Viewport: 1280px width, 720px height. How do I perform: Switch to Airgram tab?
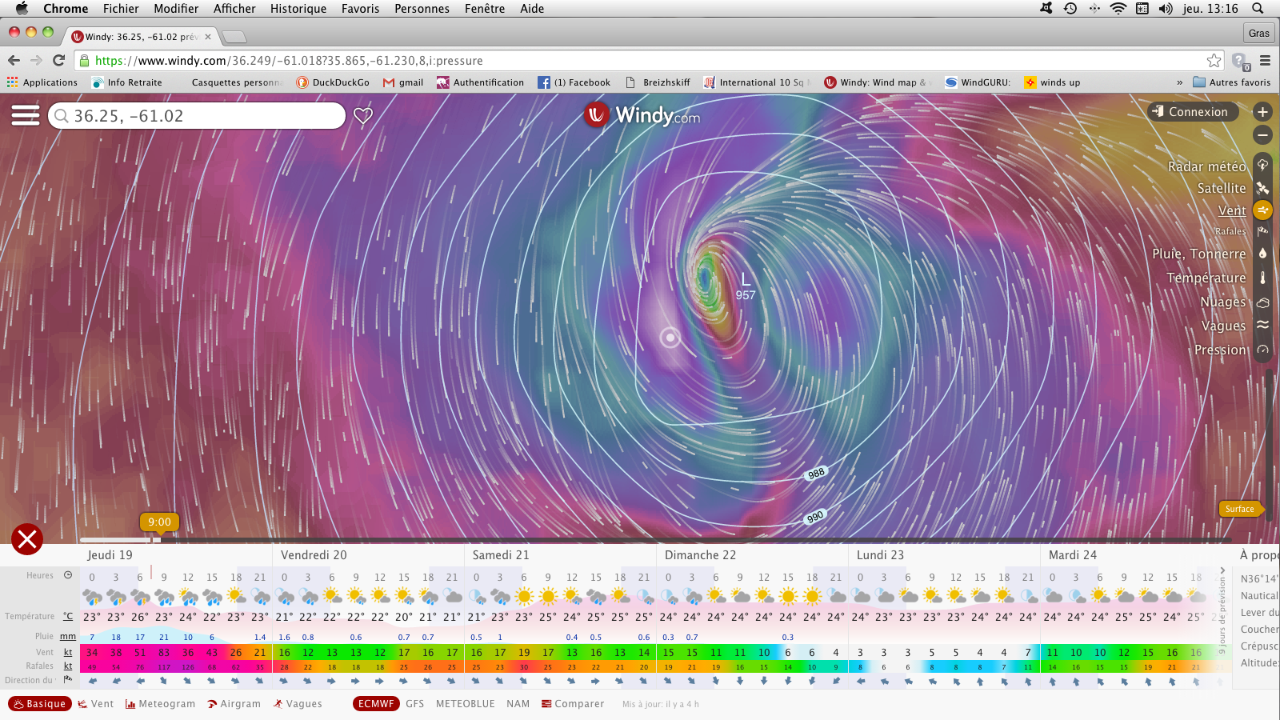(234, 703)
